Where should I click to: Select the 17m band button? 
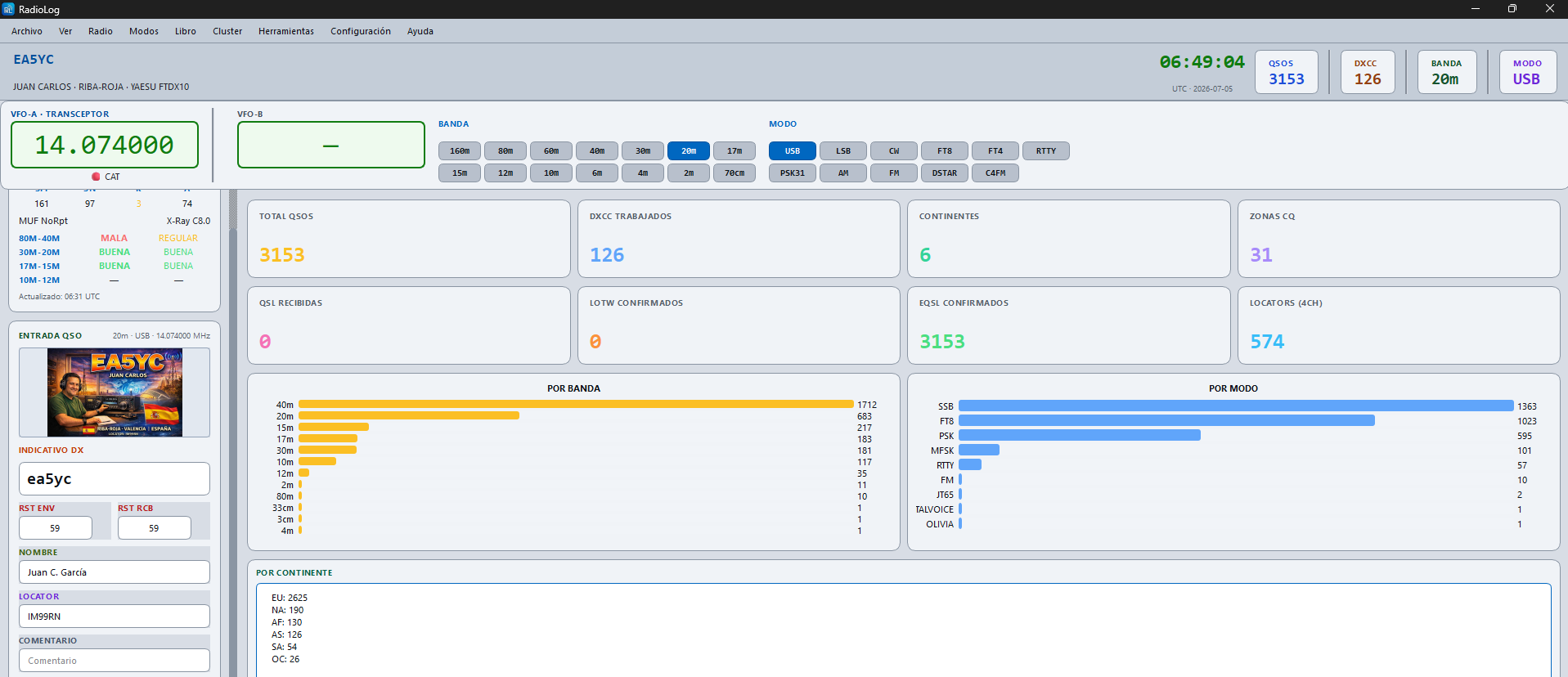(735, 150)
